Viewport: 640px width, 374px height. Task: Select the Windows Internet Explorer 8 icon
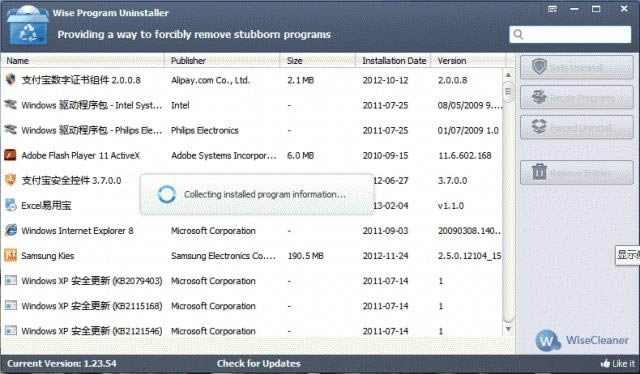click(x=11, y=230)
